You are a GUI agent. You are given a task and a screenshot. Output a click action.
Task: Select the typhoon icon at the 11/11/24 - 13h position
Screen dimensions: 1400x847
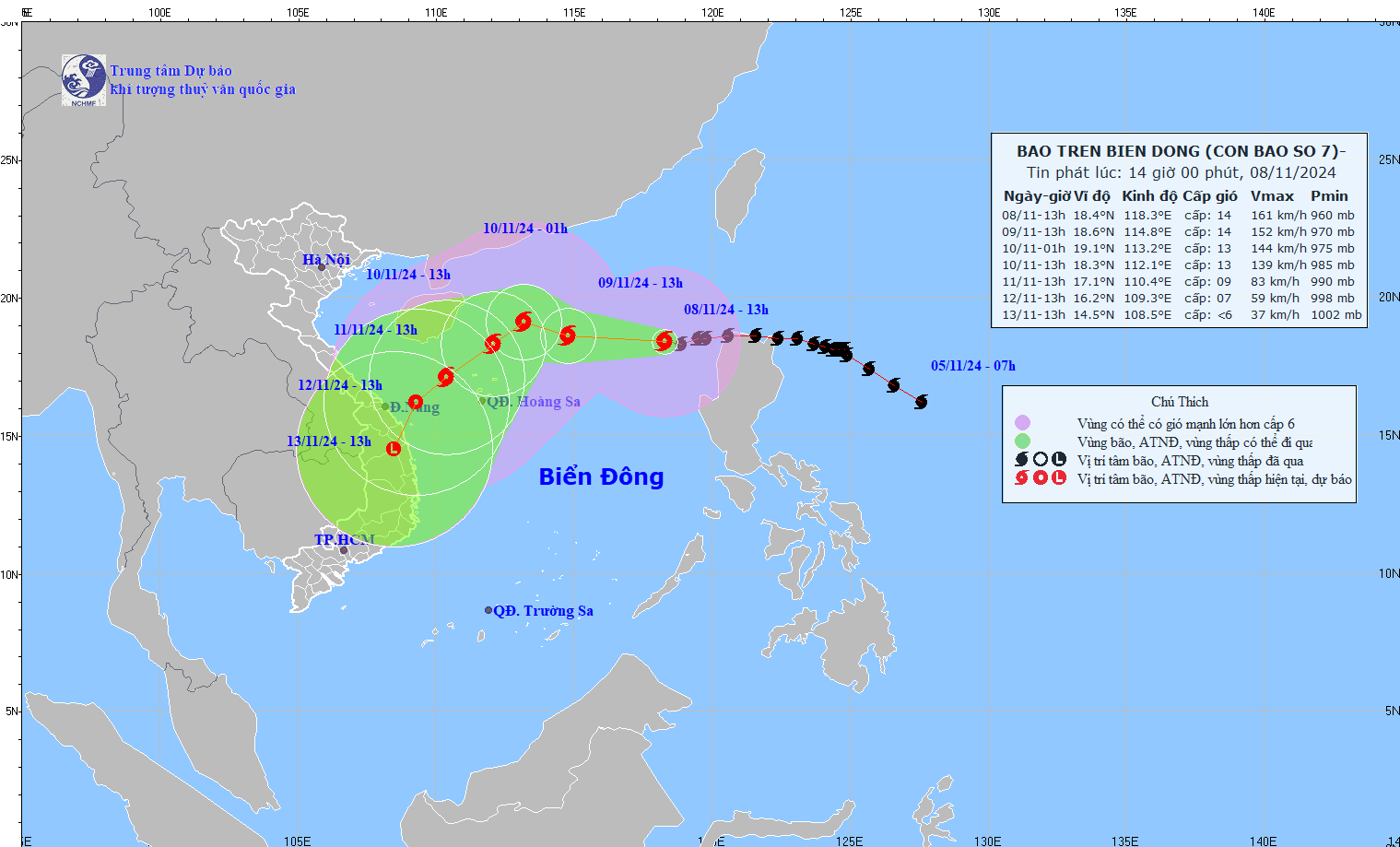pyautogui.click(x=447, y=375)
